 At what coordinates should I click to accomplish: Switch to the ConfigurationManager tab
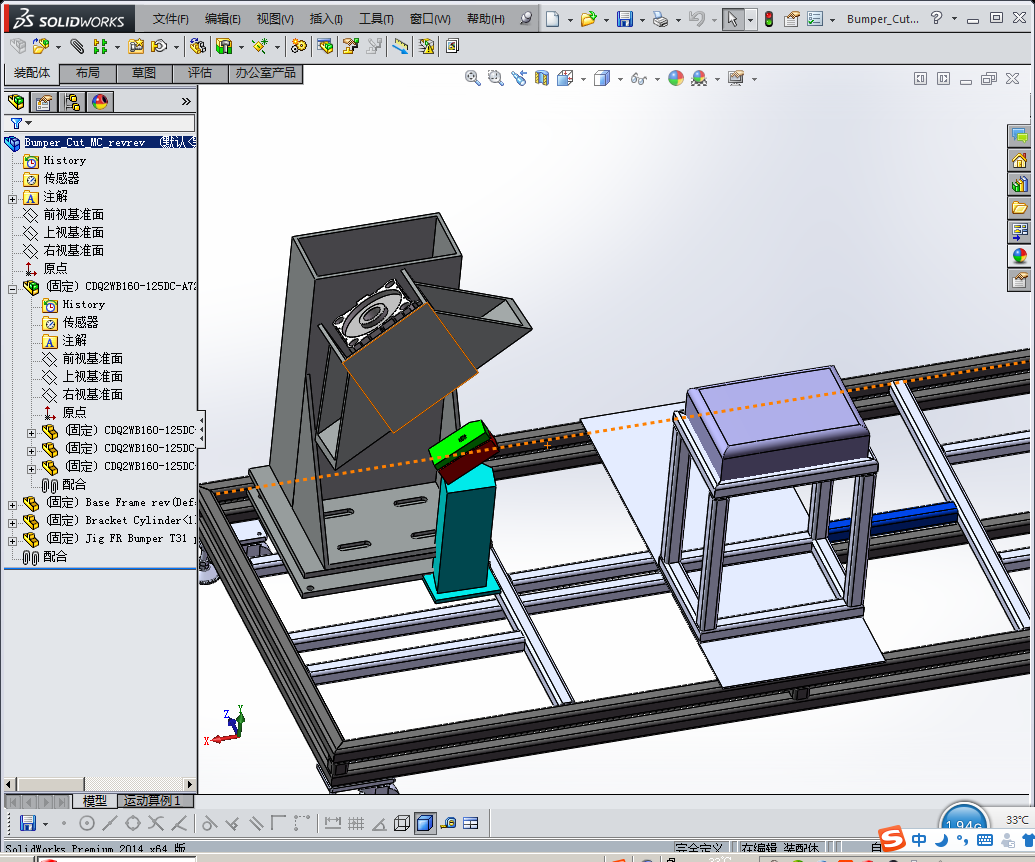pos(72,102)
